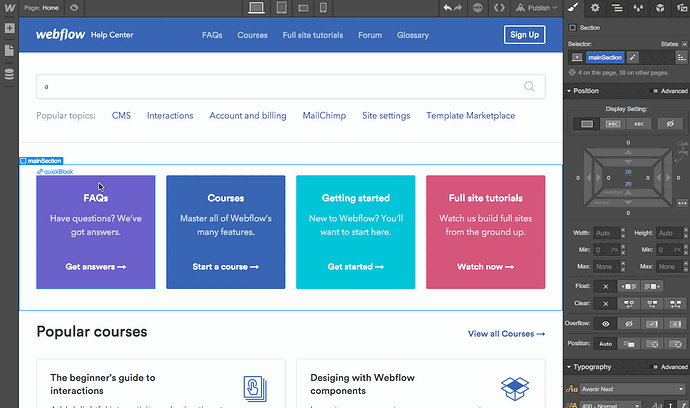Image resolution: width=690 pixels, height=408 pixels.
Task: Open the Add elements panel
Action: pyautogui.click(x=9, y=28)
